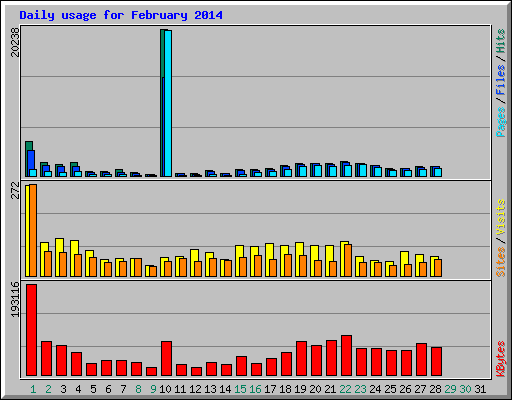This screenshot has width=512, height=400.
Task: Click day label 30 on the x-axis
Action: coord(465,389)
